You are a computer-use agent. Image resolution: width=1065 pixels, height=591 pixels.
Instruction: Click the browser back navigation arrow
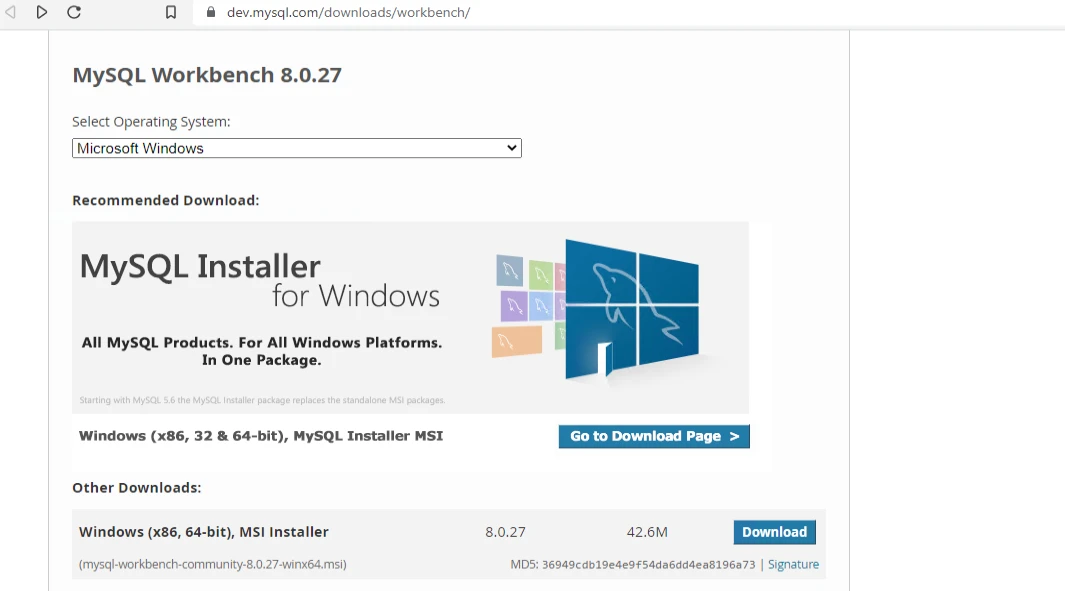[x=11, y=12]
